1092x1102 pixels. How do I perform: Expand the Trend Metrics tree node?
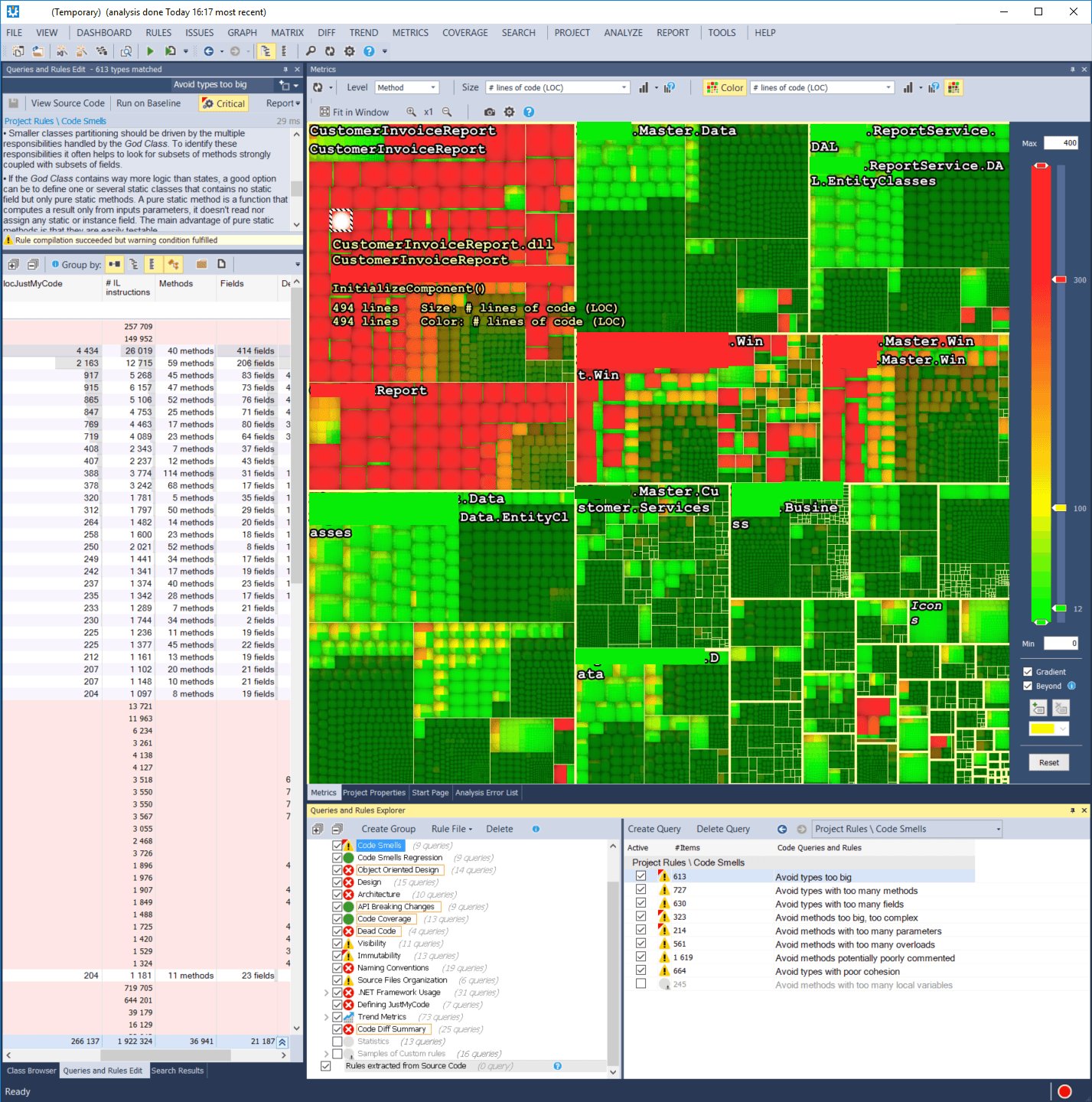[x=327, y=1017]
